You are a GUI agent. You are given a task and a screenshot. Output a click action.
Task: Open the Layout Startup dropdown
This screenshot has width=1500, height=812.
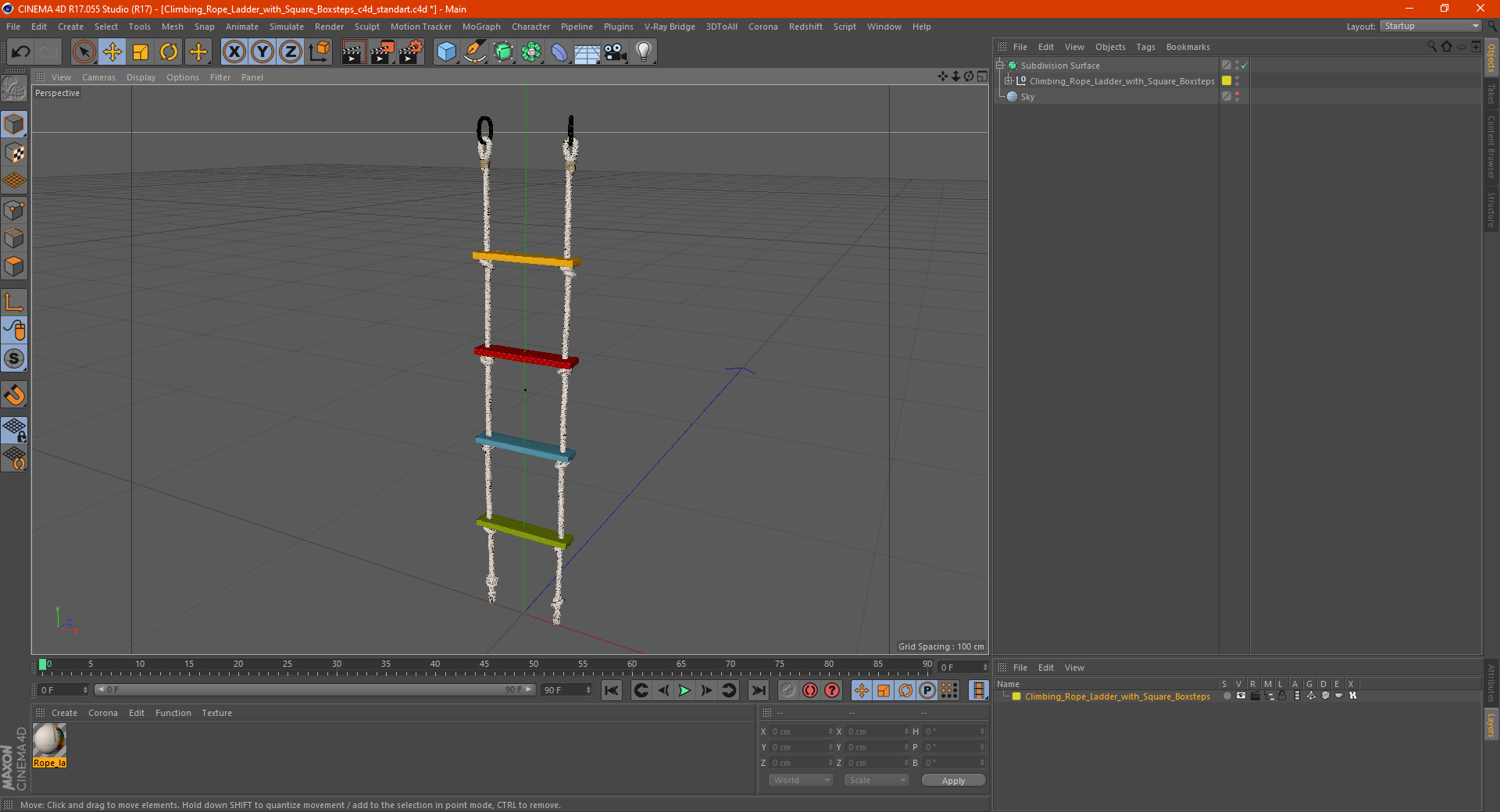coord(1431,26)
